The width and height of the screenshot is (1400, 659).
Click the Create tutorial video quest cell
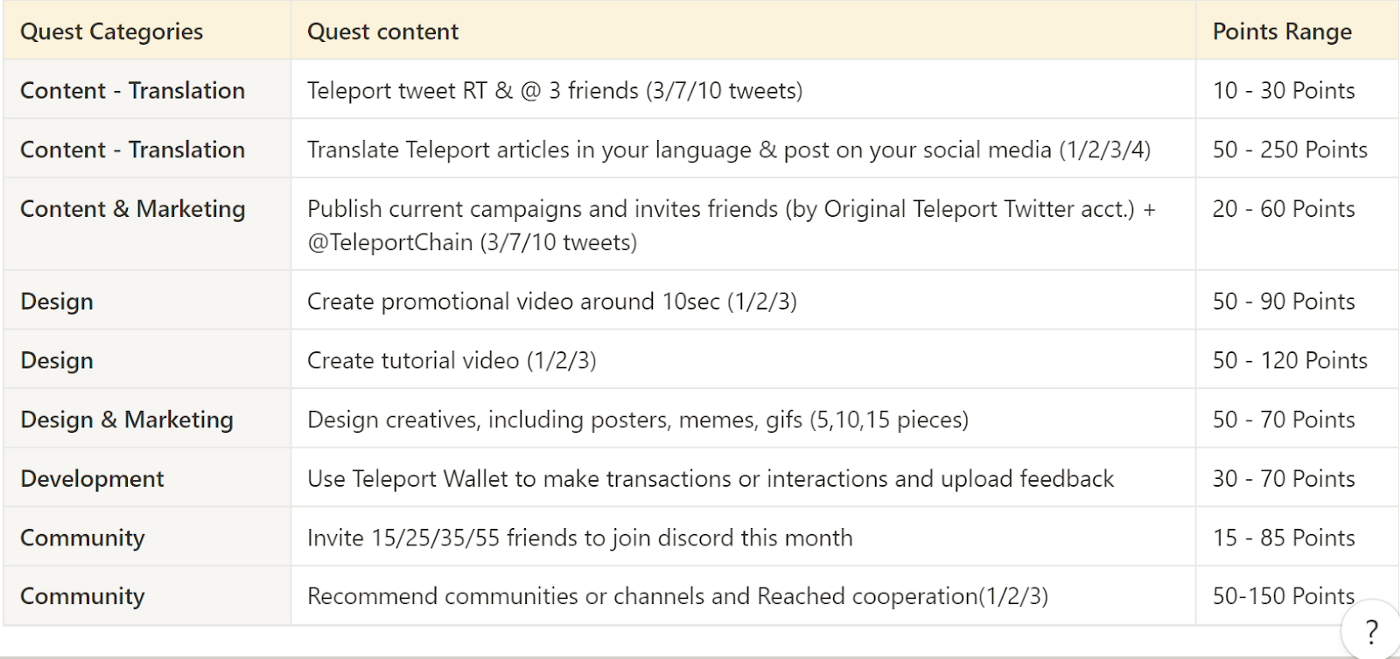(743, 360)
